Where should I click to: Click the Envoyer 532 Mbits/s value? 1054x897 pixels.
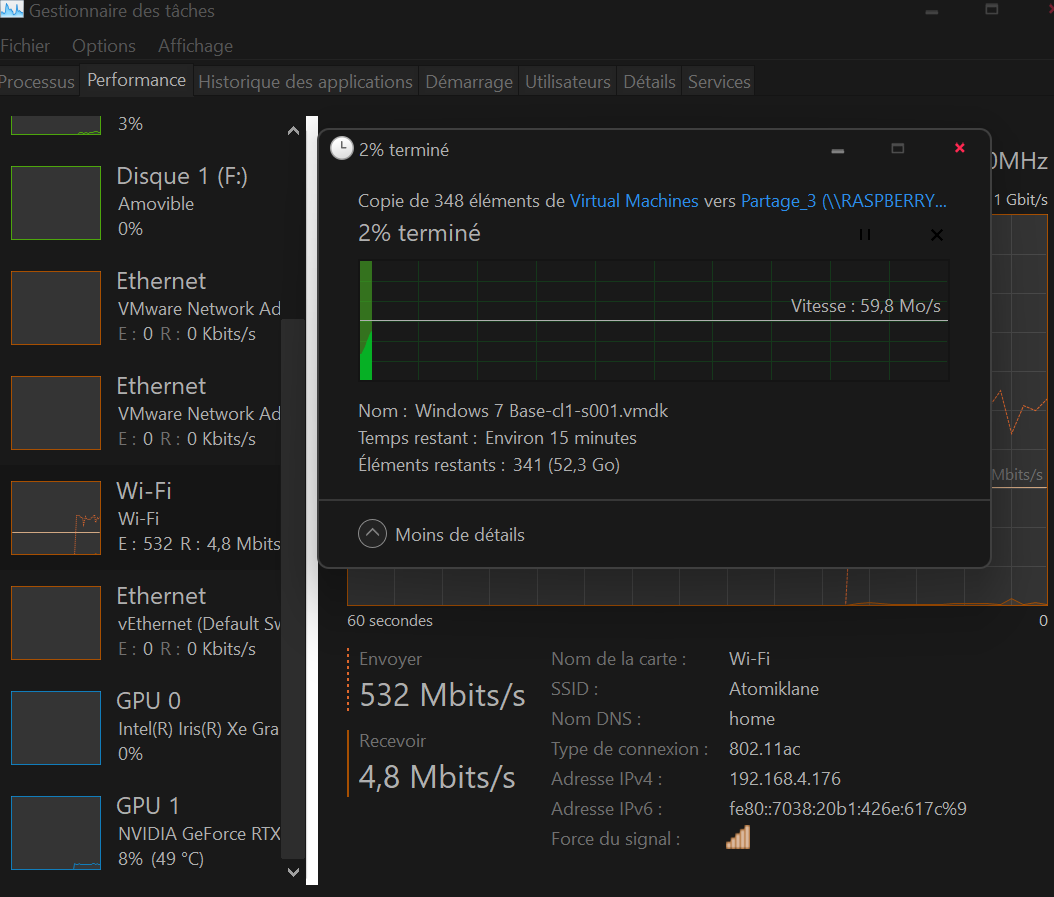(442, 695)
